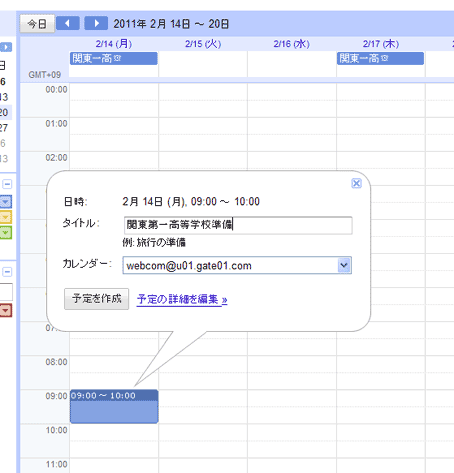Collapse the Other Calendars section minus icon
This screenshot has width=454, height=473.
7,272
